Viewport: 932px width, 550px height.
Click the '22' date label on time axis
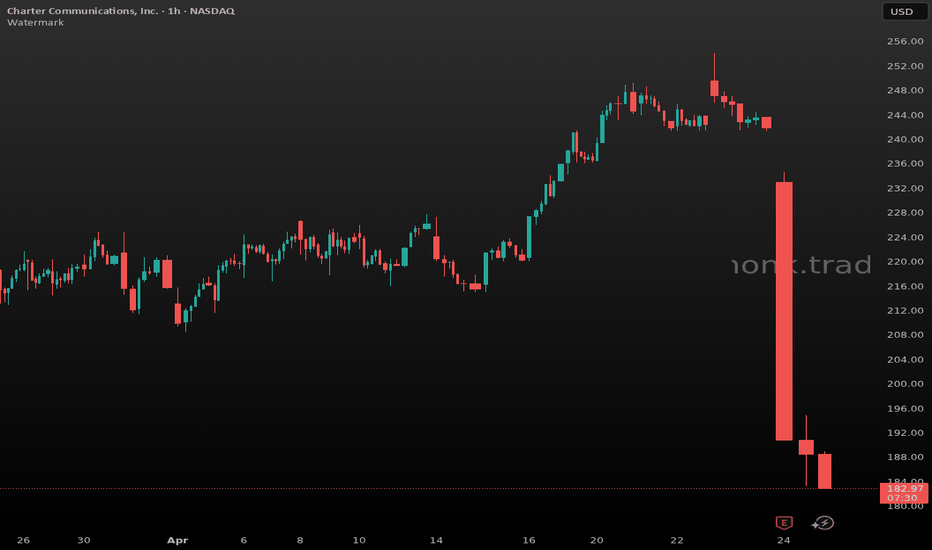[x=677, y=540]
